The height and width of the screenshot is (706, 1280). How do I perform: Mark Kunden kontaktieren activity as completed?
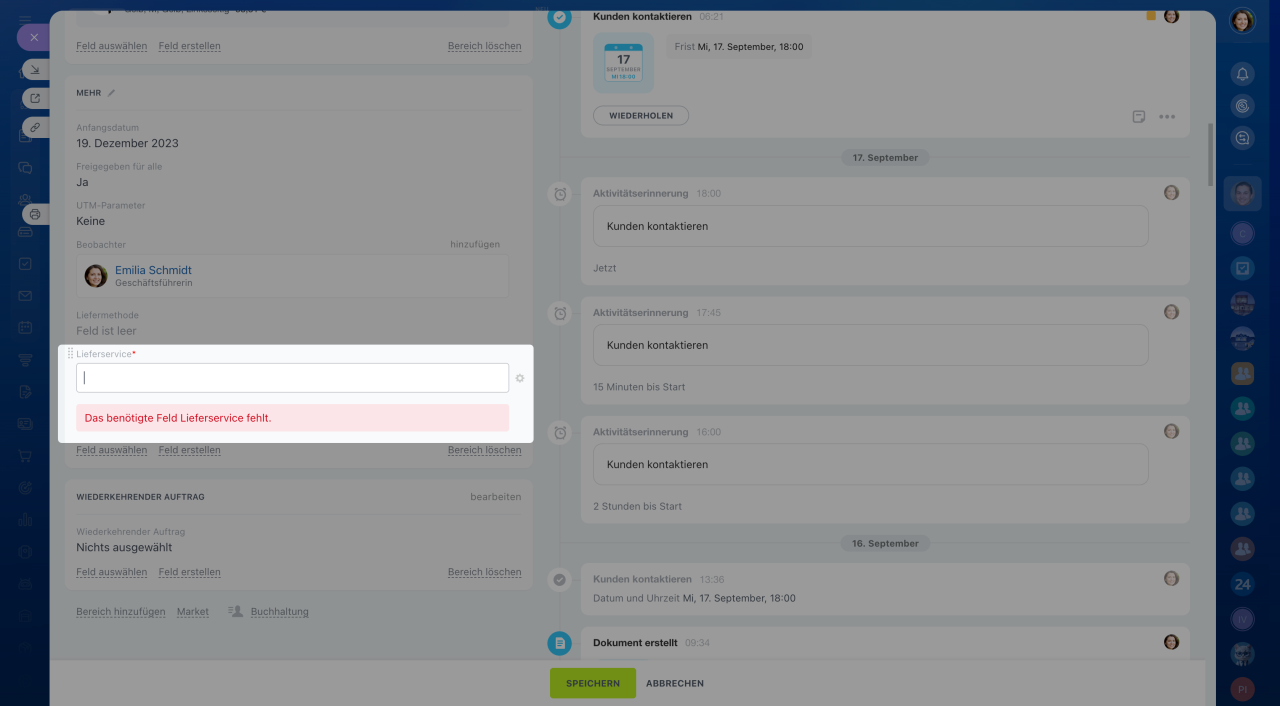coord(560,17)
